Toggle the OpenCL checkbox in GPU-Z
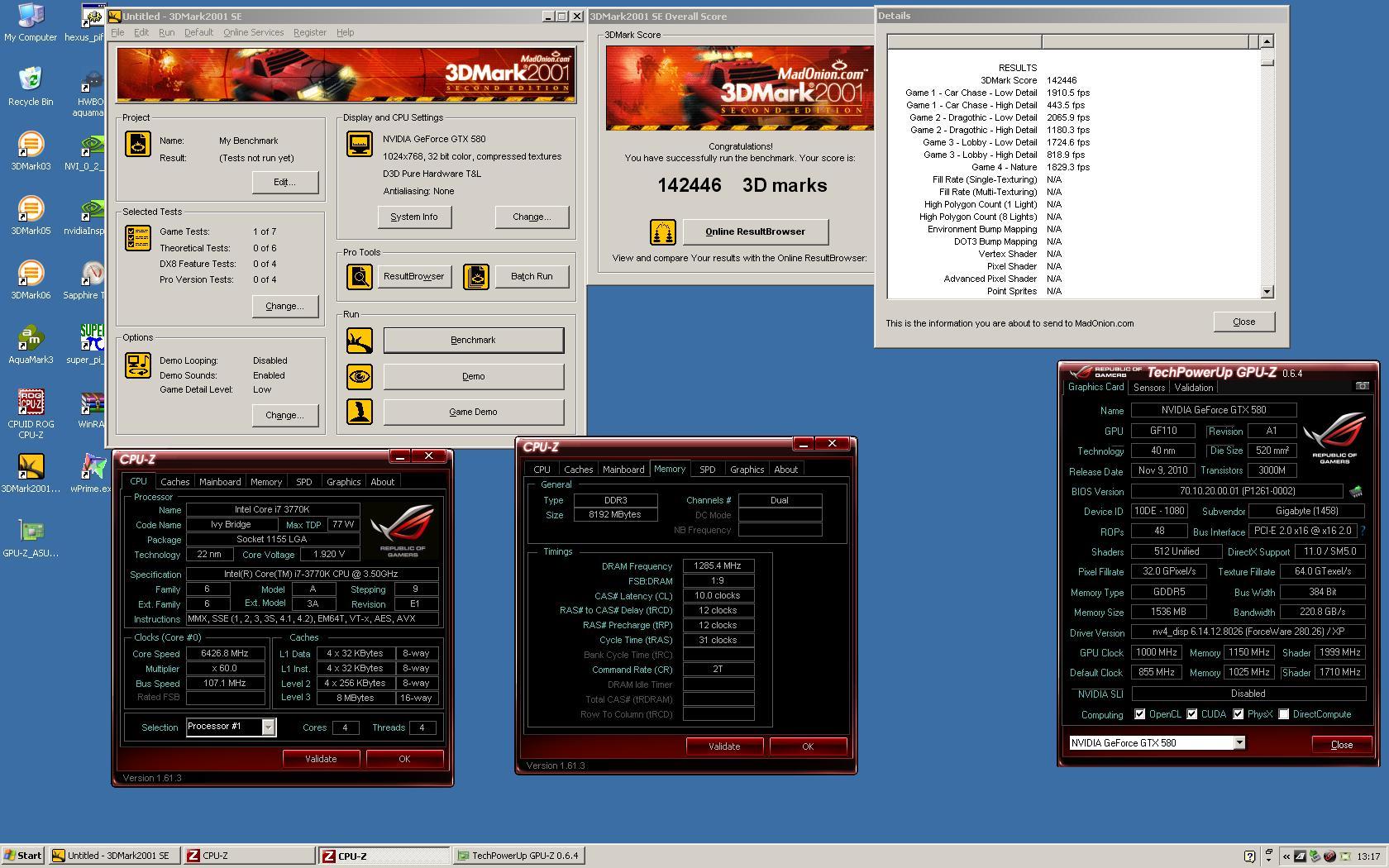Viewport: 1389px width, 868px height. click(1139, 714)
